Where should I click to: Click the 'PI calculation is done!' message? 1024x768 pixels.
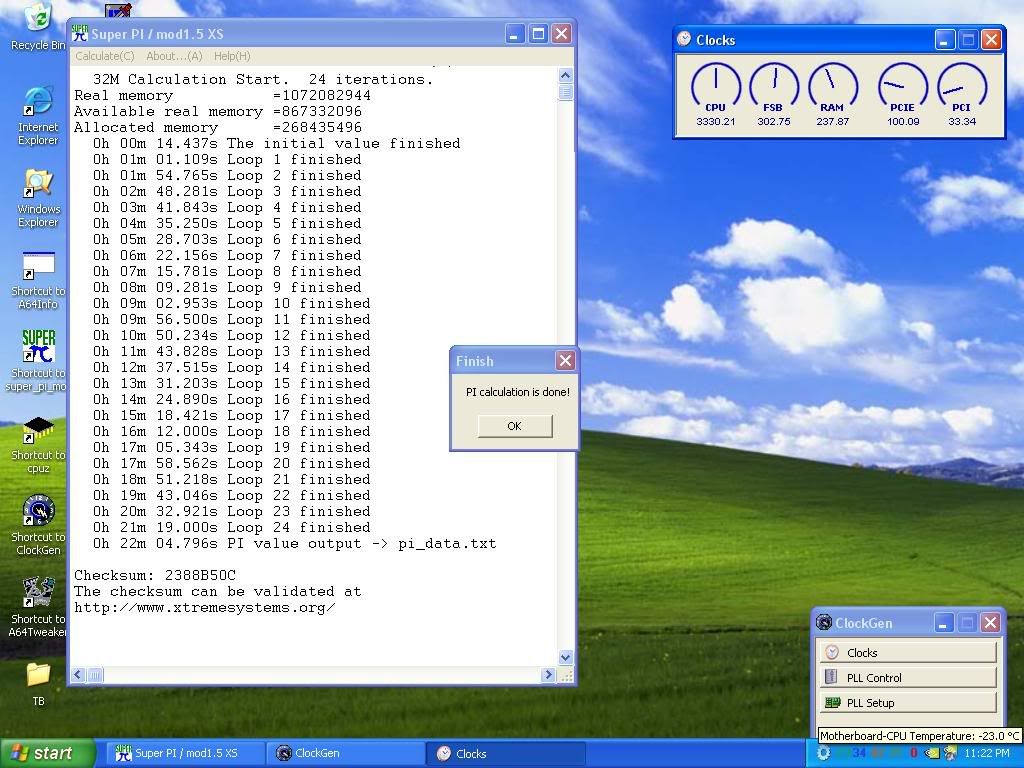click(517, 392)
